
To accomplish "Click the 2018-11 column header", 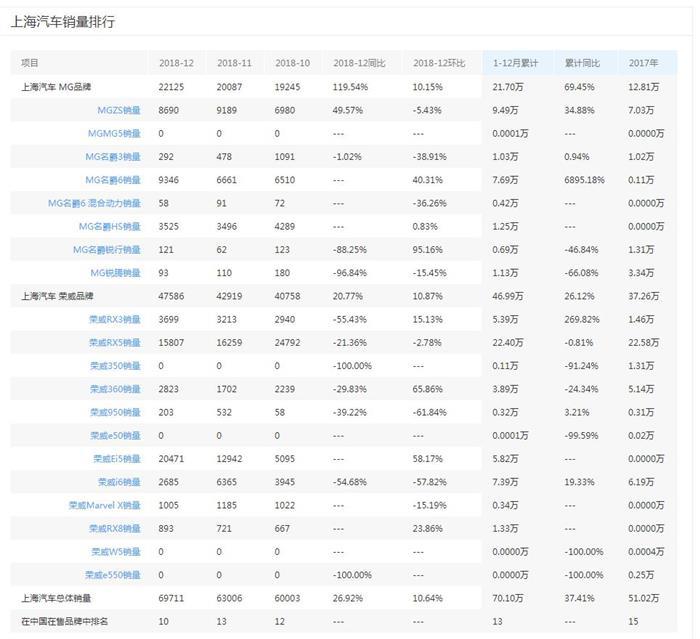I will [234, 63].
